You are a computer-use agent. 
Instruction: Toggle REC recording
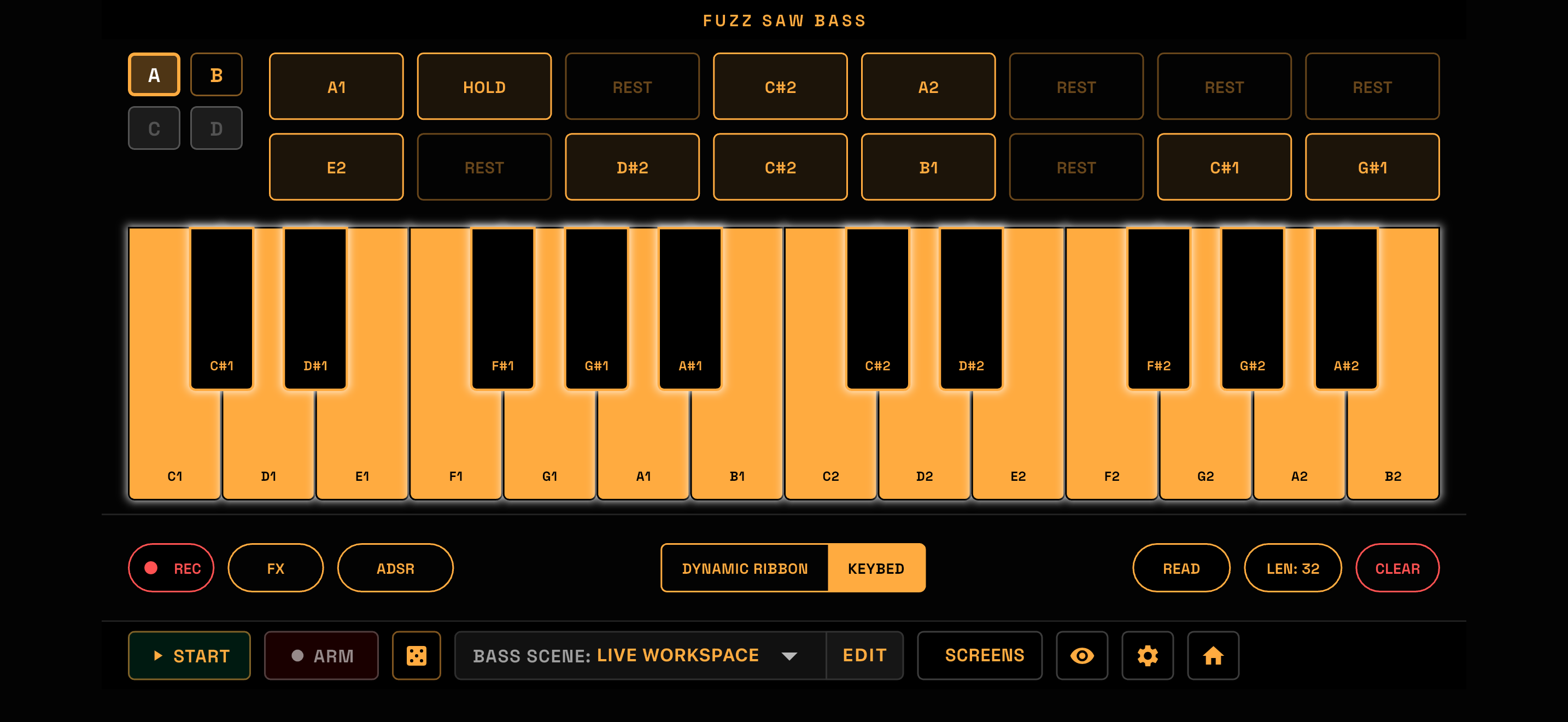click(x=171, y=567)
